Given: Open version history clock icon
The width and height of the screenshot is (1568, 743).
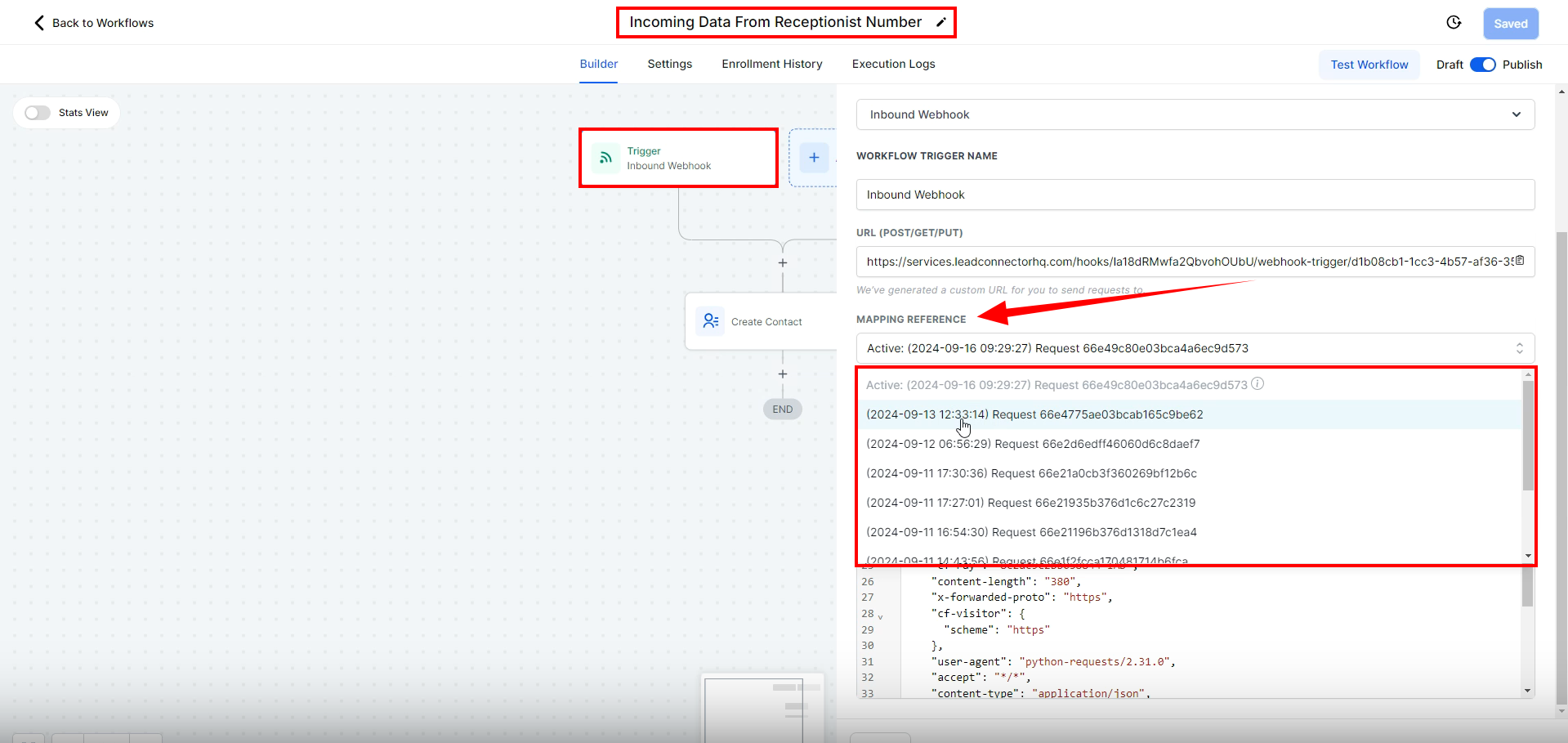Looking at the screenshot, I should (x=1453, y=23).
